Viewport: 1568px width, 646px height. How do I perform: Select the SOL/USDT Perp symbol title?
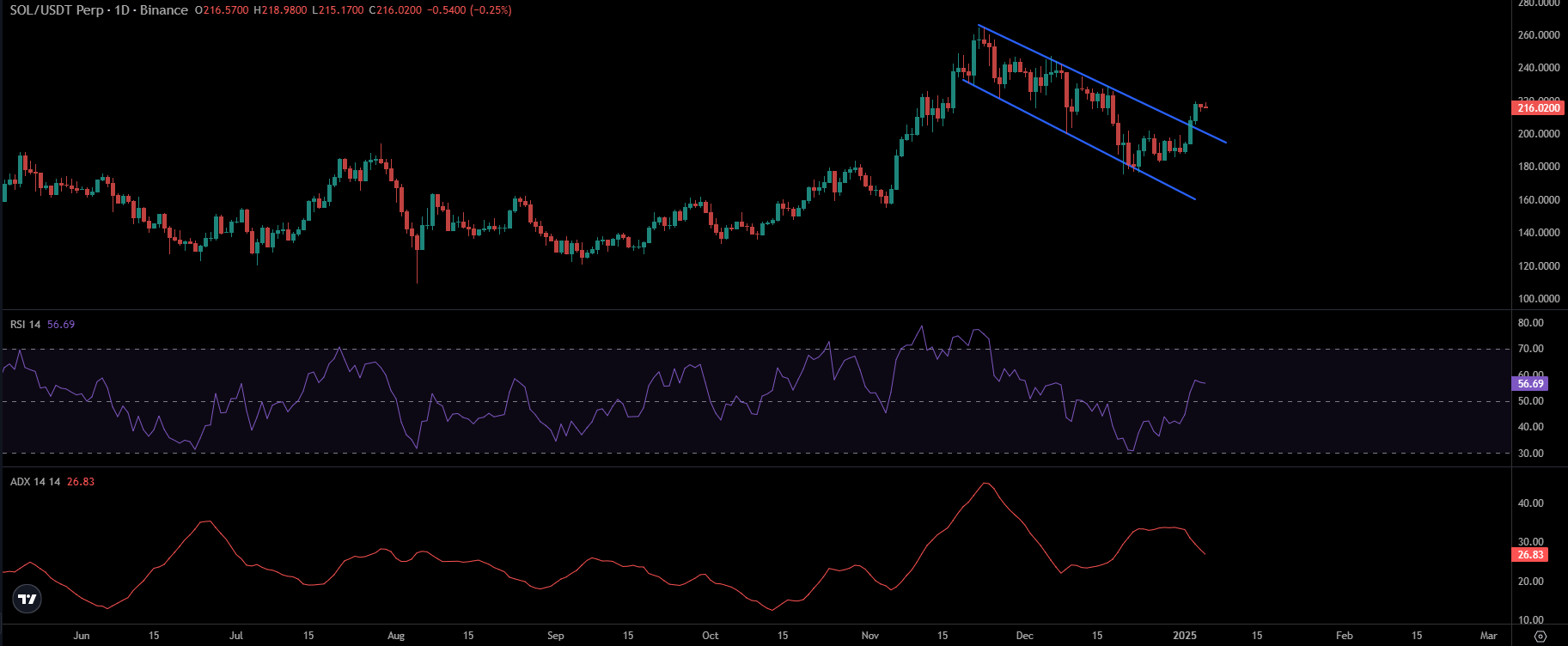coord(56,10)
